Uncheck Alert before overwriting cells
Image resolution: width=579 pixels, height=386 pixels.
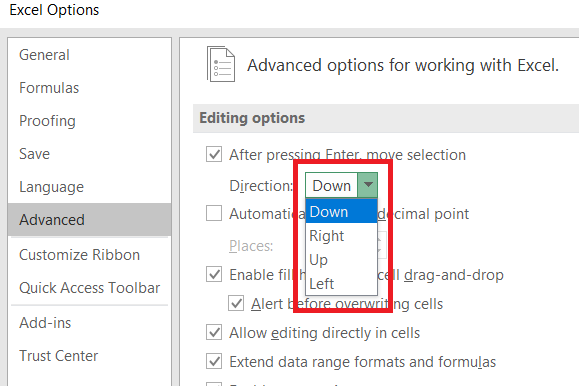[x=236, y=303]
